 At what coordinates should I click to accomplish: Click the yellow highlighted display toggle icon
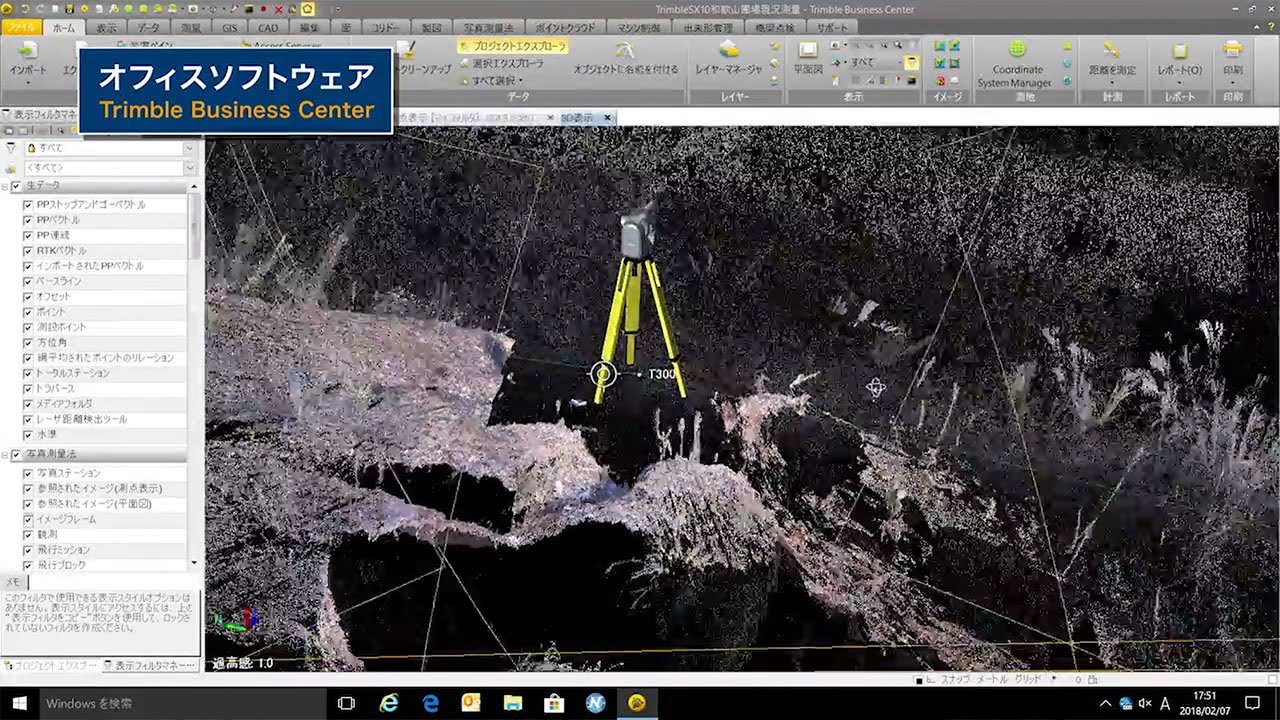[x=912, y=62]
